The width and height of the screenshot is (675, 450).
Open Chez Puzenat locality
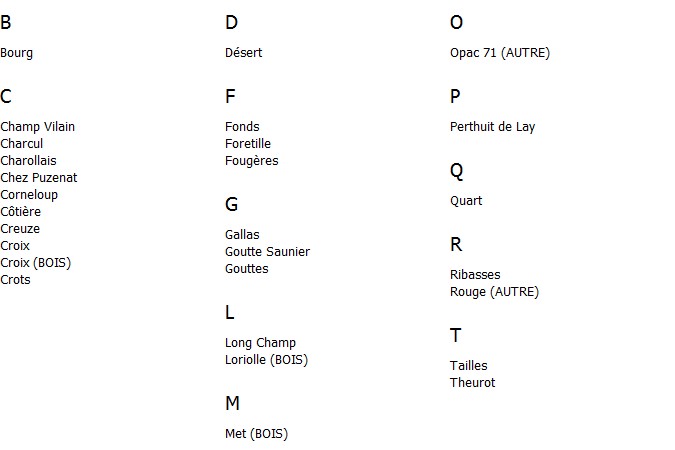[x=39, y=177]
